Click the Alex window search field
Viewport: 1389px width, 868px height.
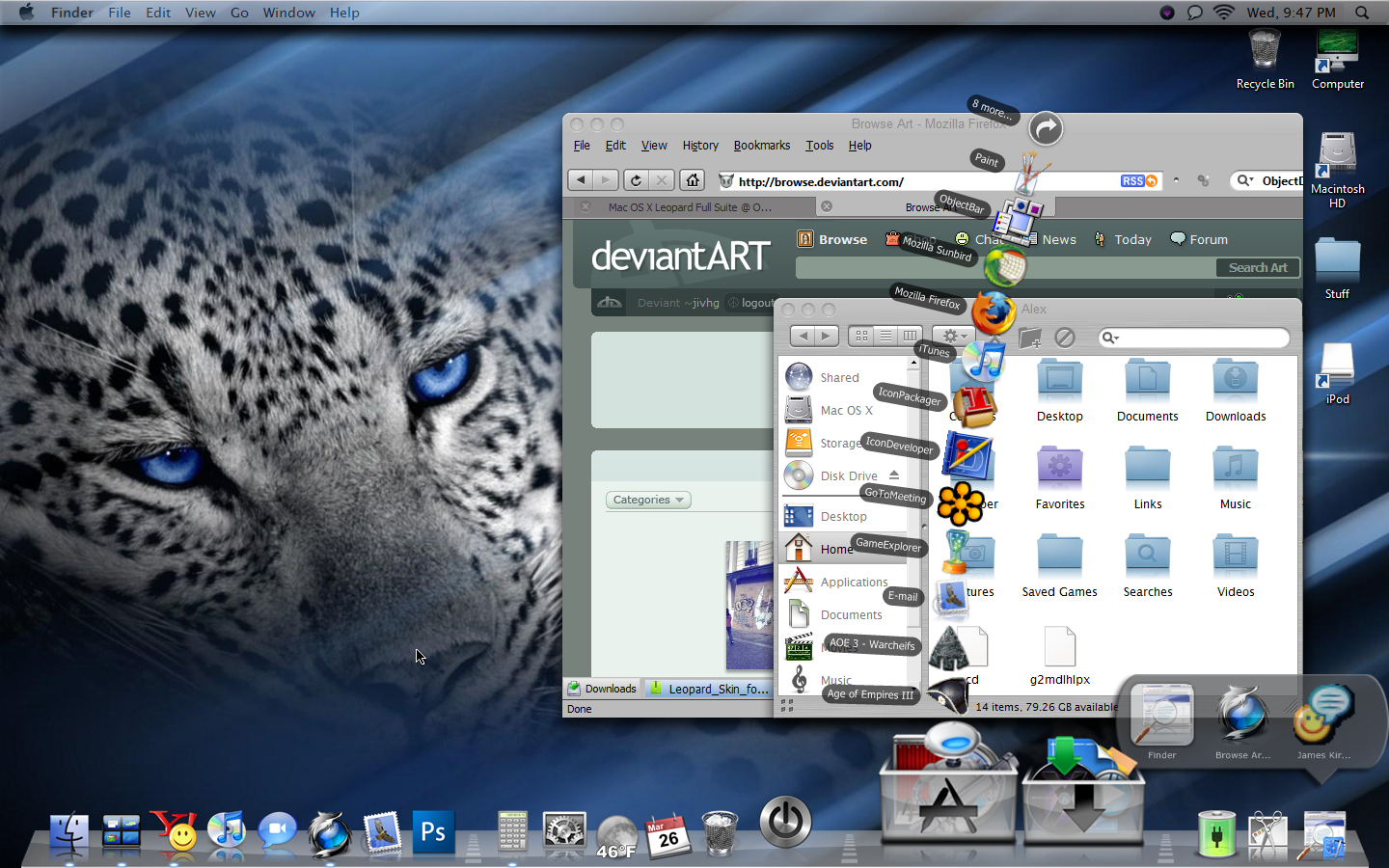[x=1194, y=338]
